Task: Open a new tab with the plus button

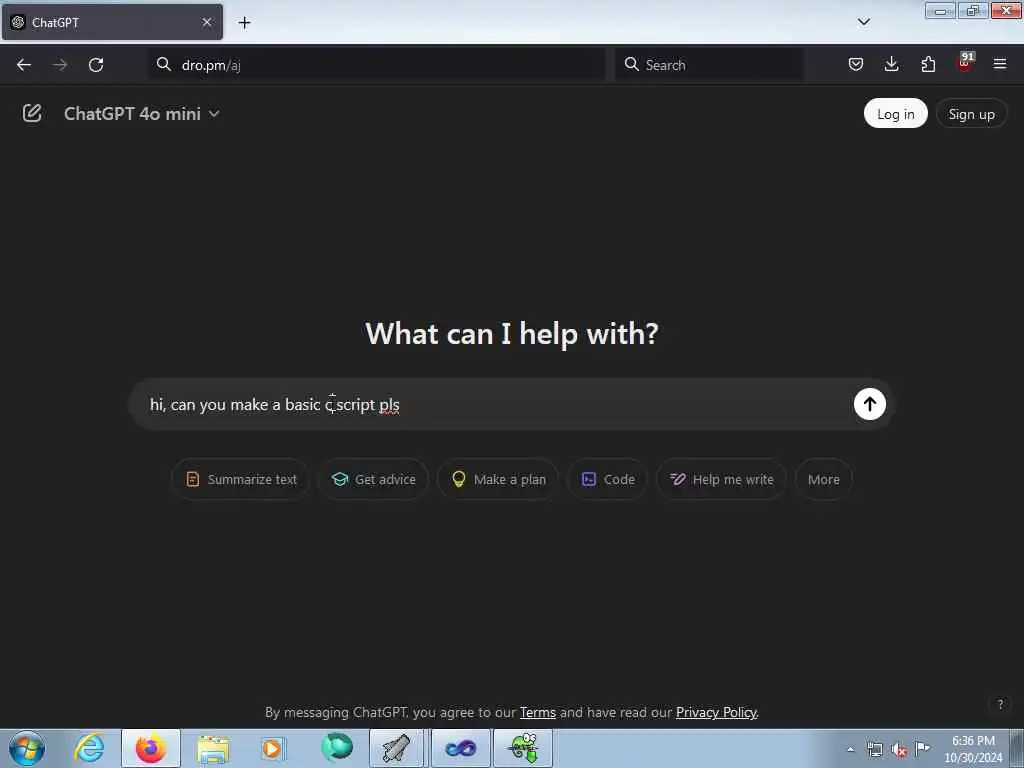Action: click(244, 22)
